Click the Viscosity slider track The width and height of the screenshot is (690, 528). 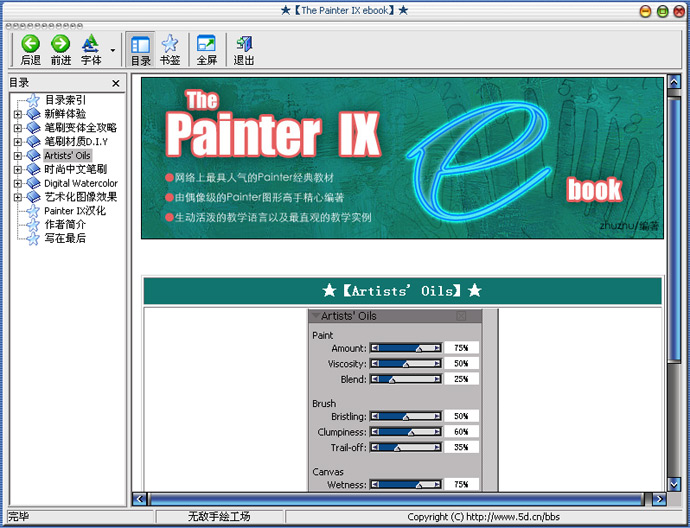(x=405, y=363)
